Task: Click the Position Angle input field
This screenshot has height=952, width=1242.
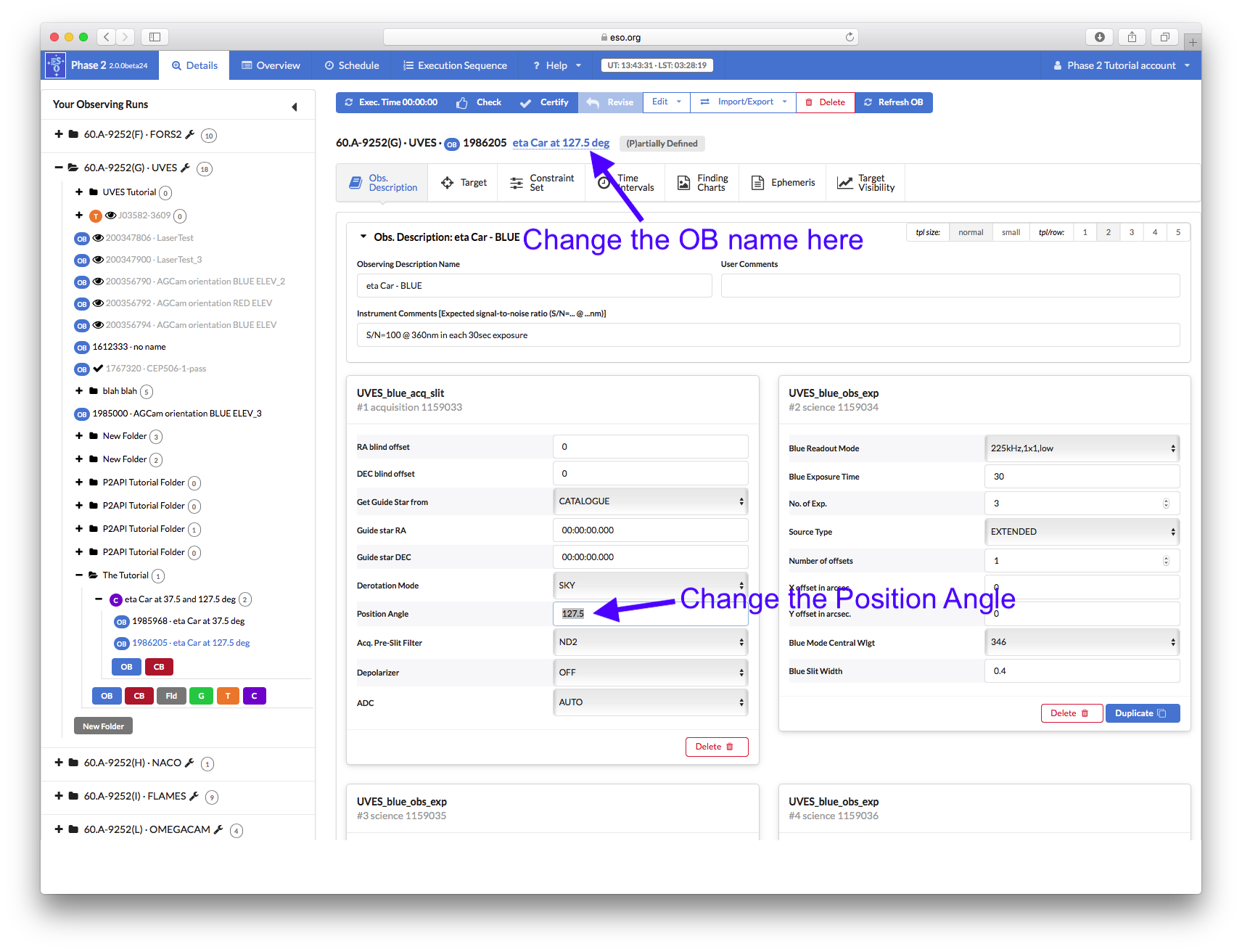Action: (650, 614)
